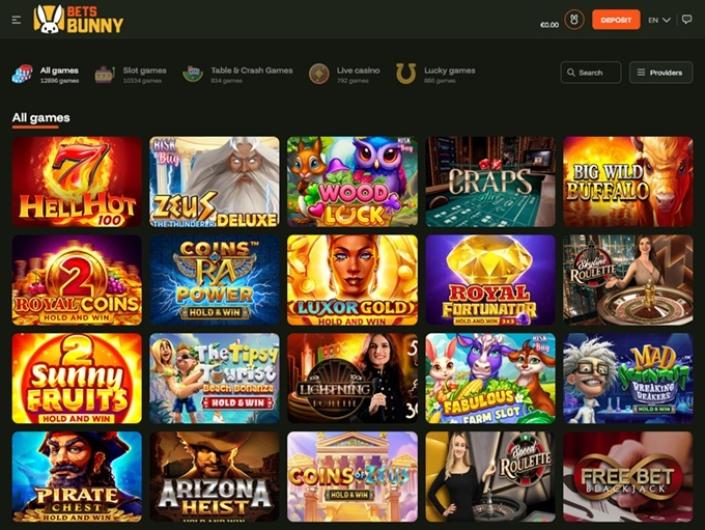Click the orange Deposit button
Viewport: 705px width, 530px height.
tap(616, 20)
